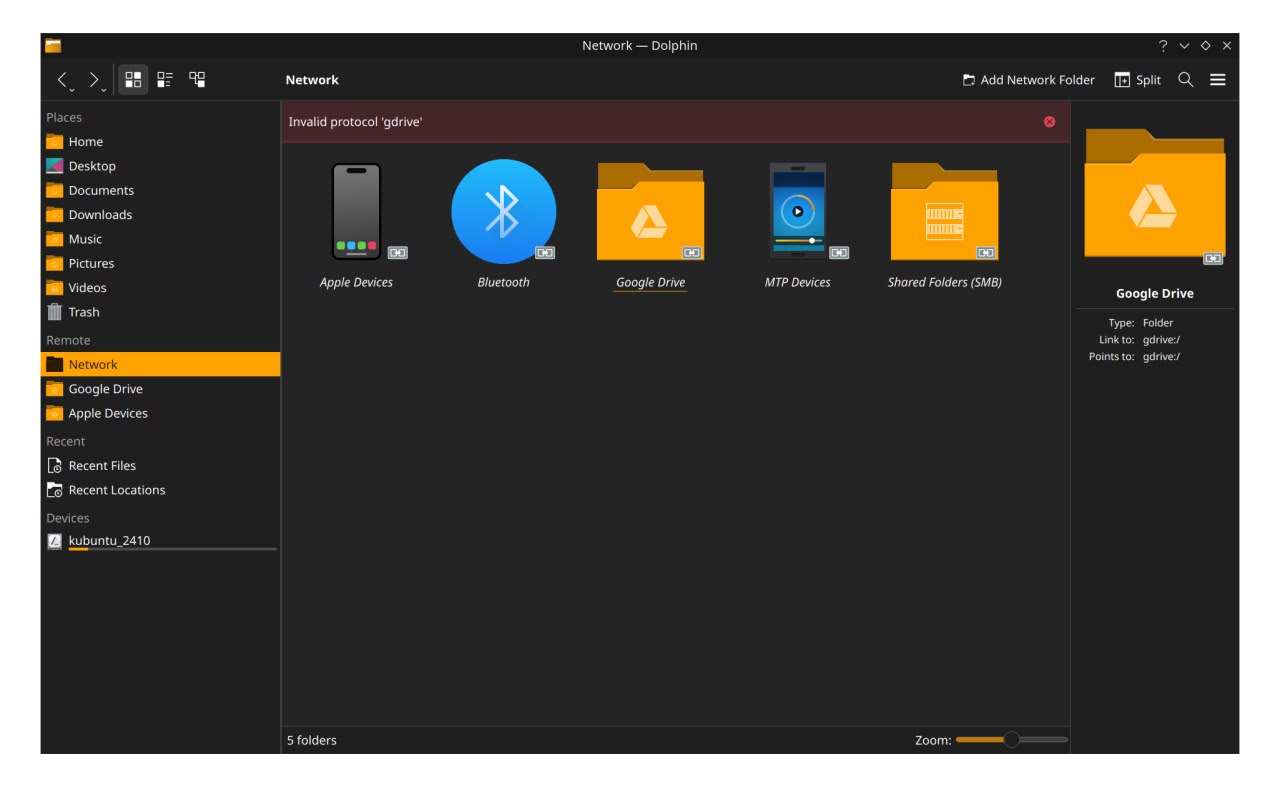This screenshot has width=1280, height=802.
Task: Click the Recent Files clock icon
Action: (x=55, y=466)
